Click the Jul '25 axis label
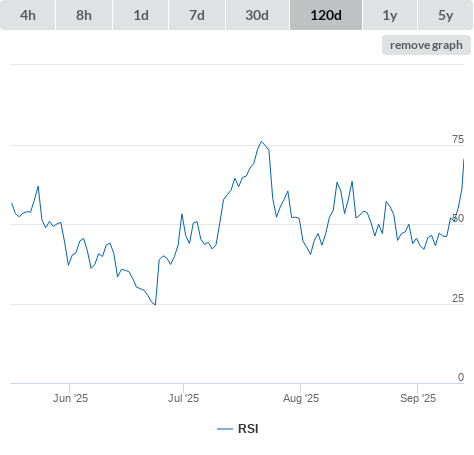Image resolution: width=474 pixels, height=455 pixels. 183,398
